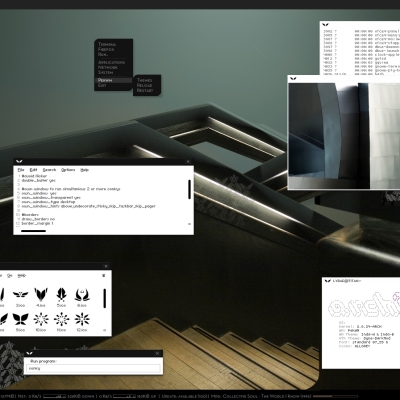The height and width of the screenshot is (400, 400).
Task: Click the text editor horizontal scrollbar
Action: pyautogui.click(x=33, y=231)
